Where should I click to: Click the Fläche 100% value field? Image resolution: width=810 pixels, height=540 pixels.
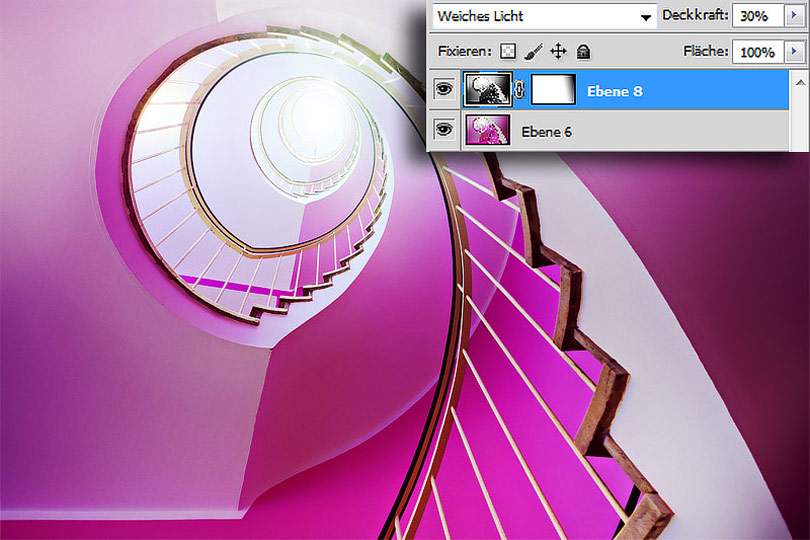[758, 52]
